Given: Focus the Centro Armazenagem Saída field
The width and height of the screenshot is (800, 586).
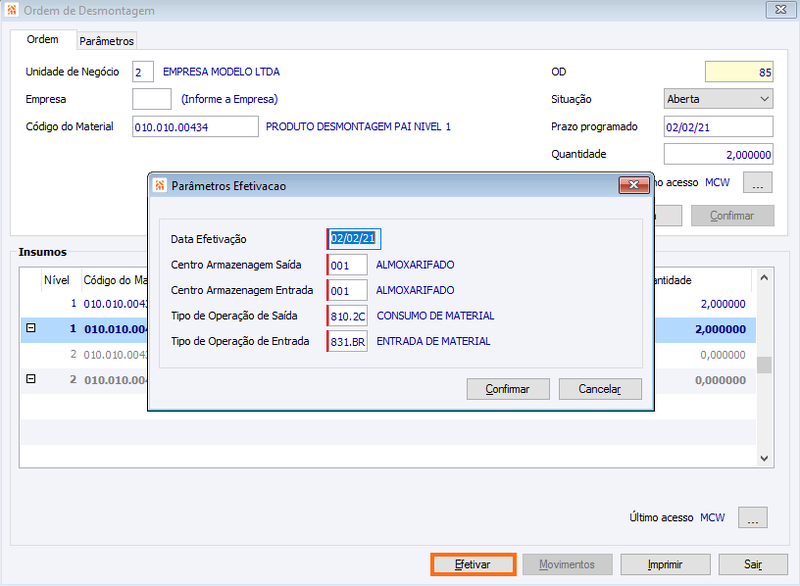Looking at the screenshot, I should point(347,265).
